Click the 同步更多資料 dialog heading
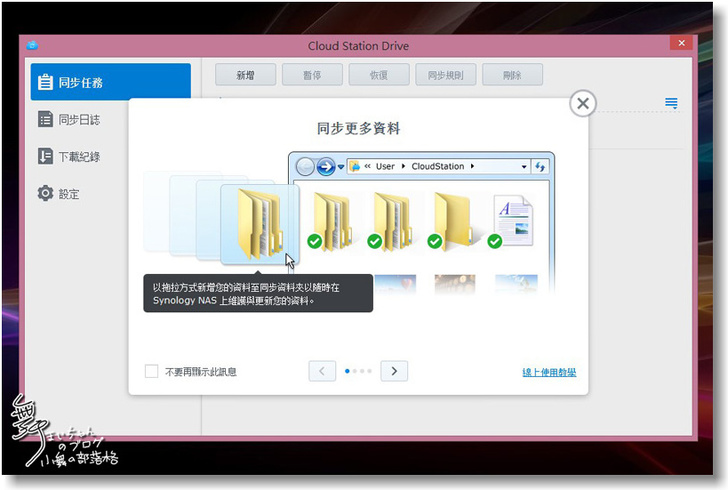Image resolution: width=728 pixels, height=490 pixels. (358, 128)
